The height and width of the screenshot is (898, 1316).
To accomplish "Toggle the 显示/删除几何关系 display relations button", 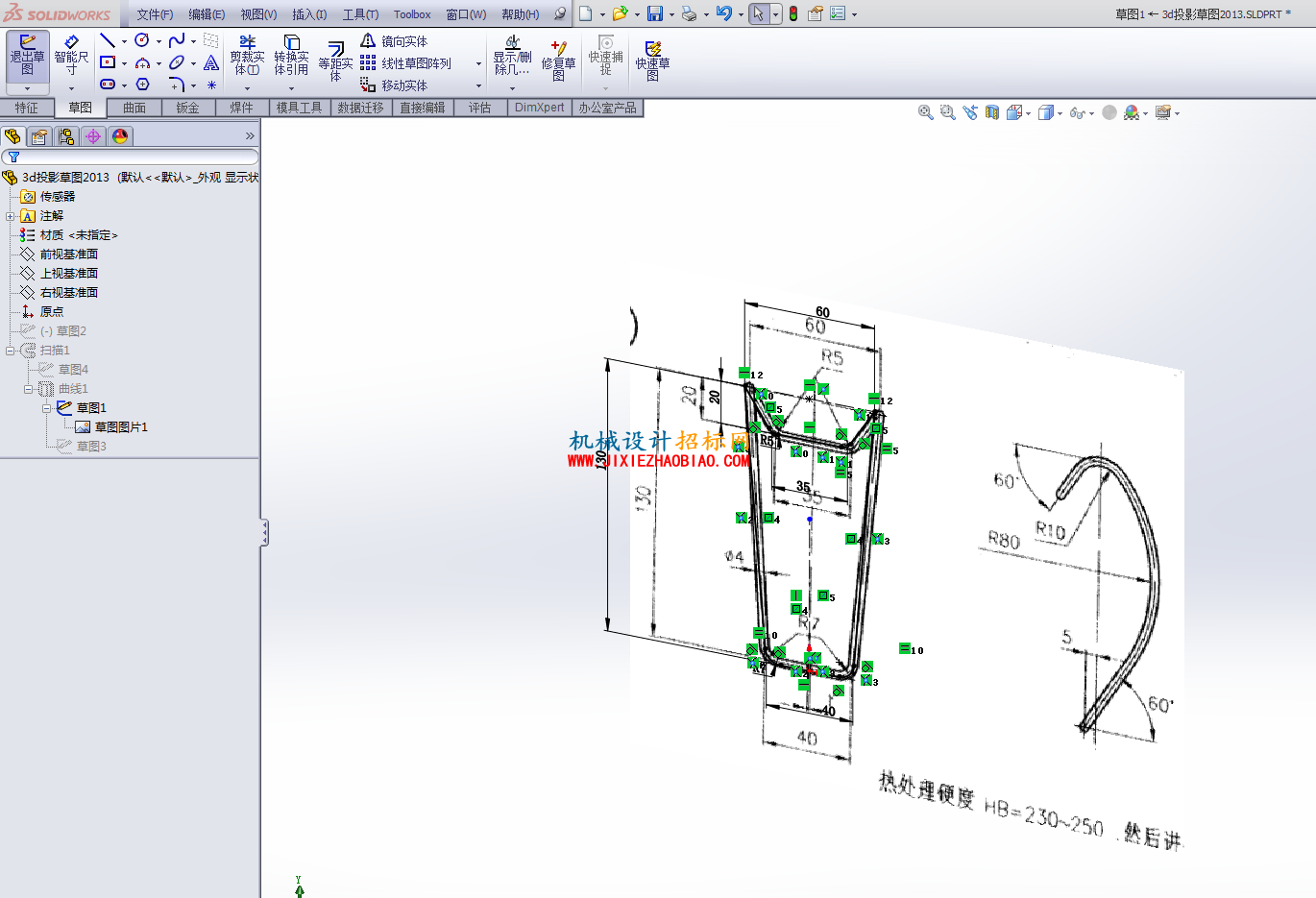I will pos(512,57).
